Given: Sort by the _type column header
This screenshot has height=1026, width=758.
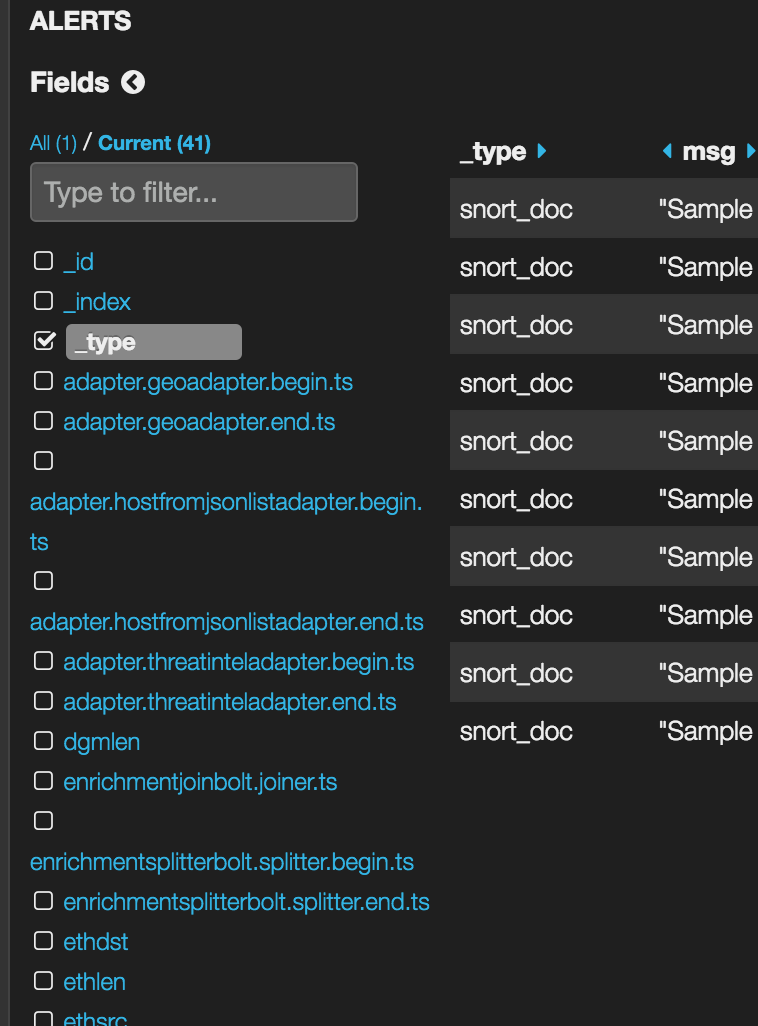Looking at the screenshot, I should [493, 152].
